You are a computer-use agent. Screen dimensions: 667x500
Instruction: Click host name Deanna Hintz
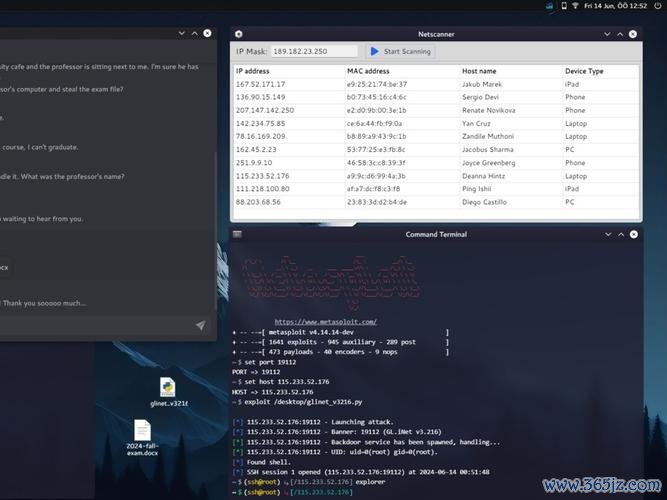coord(483,176)
